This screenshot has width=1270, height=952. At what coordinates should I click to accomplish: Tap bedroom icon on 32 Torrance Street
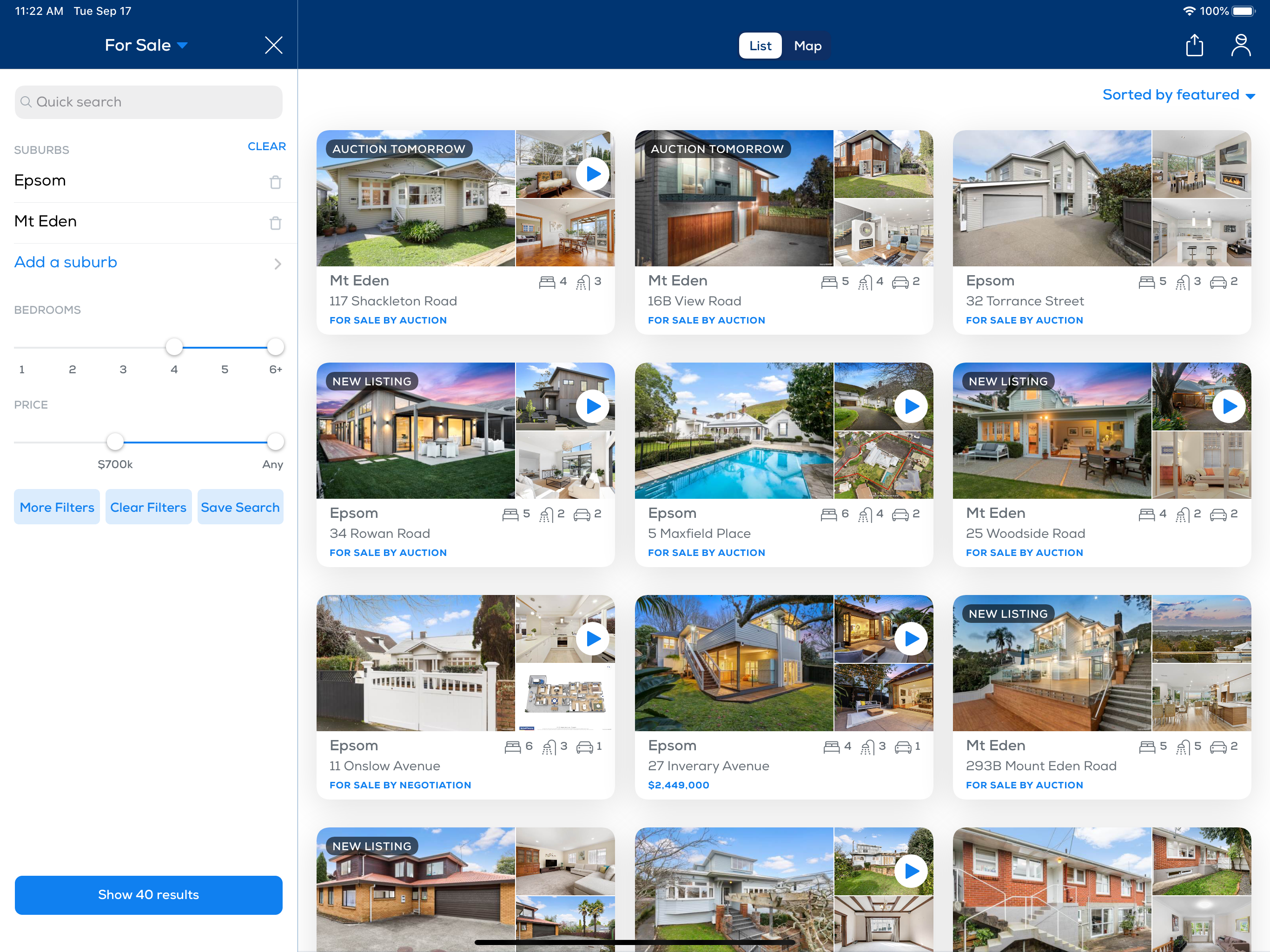[1146, 282]
